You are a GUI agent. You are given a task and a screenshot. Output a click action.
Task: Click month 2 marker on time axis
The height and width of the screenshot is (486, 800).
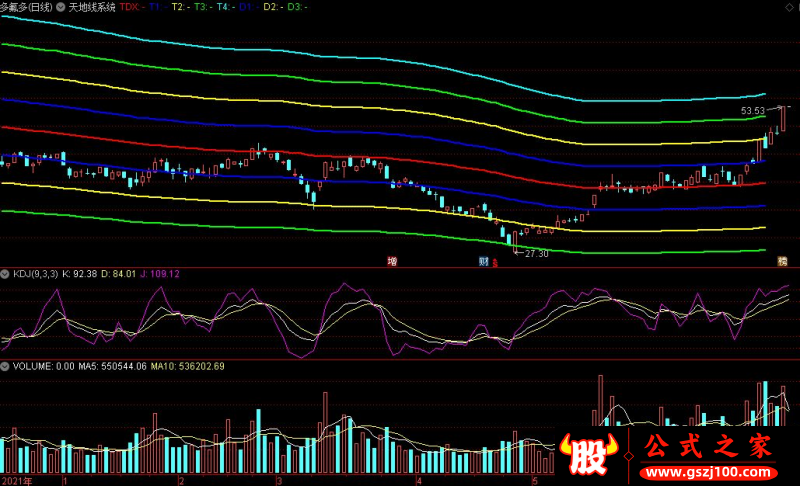click(x=182, y=481)
